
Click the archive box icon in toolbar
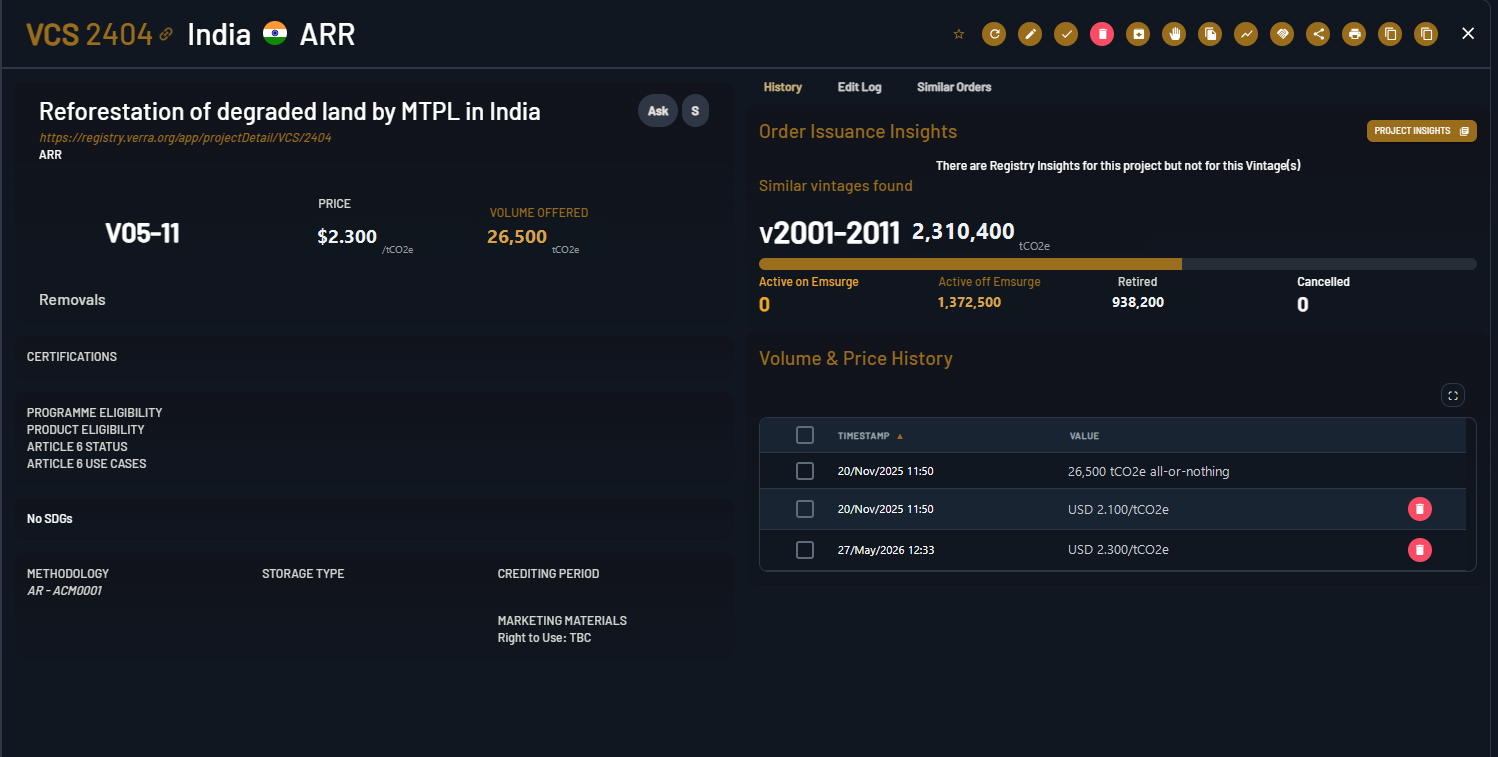click(x=1138, y=34)
